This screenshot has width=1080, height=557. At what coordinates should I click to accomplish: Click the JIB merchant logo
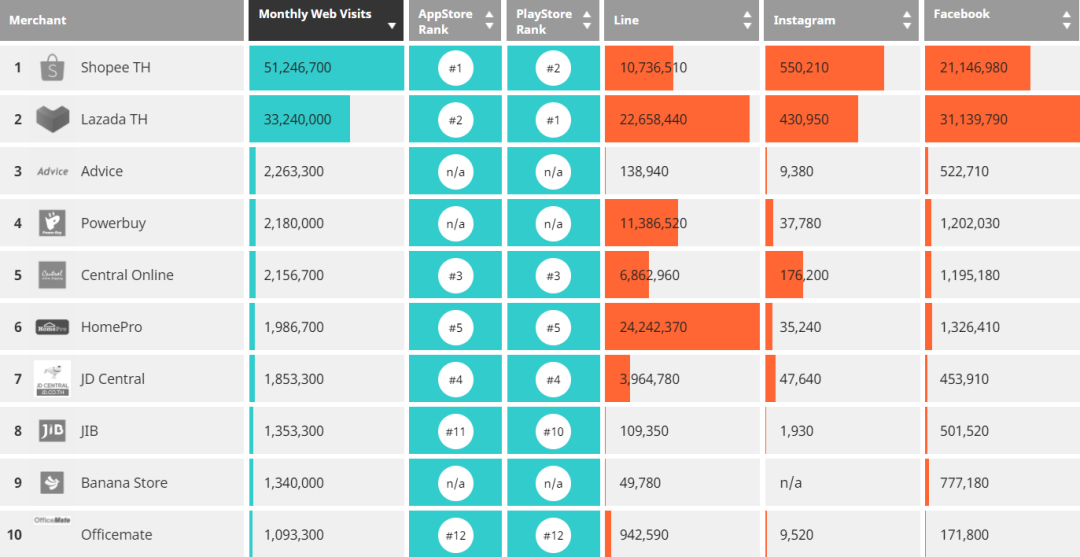click(x=52, y=431)
